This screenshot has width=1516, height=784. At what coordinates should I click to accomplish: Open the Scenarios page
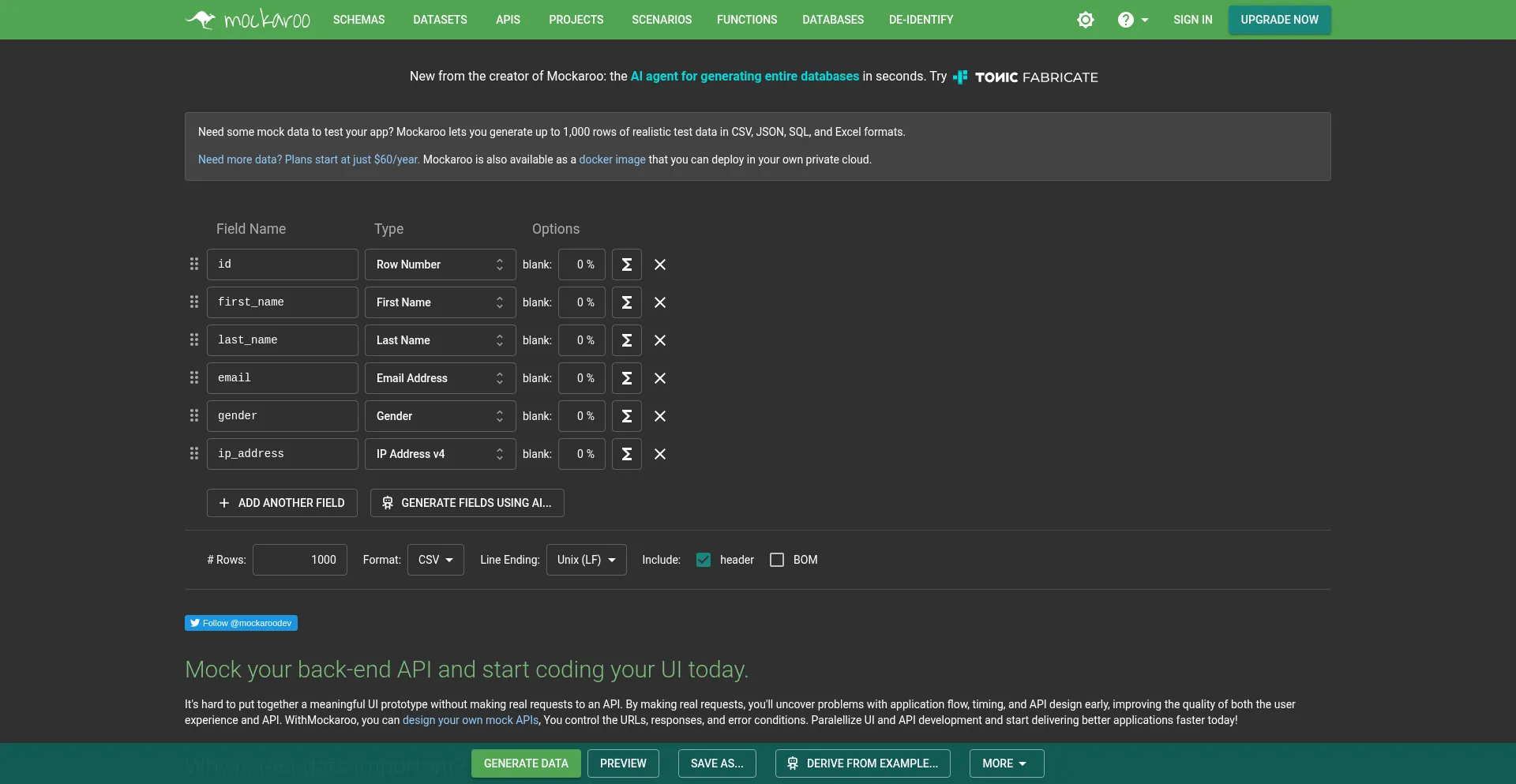662,20
